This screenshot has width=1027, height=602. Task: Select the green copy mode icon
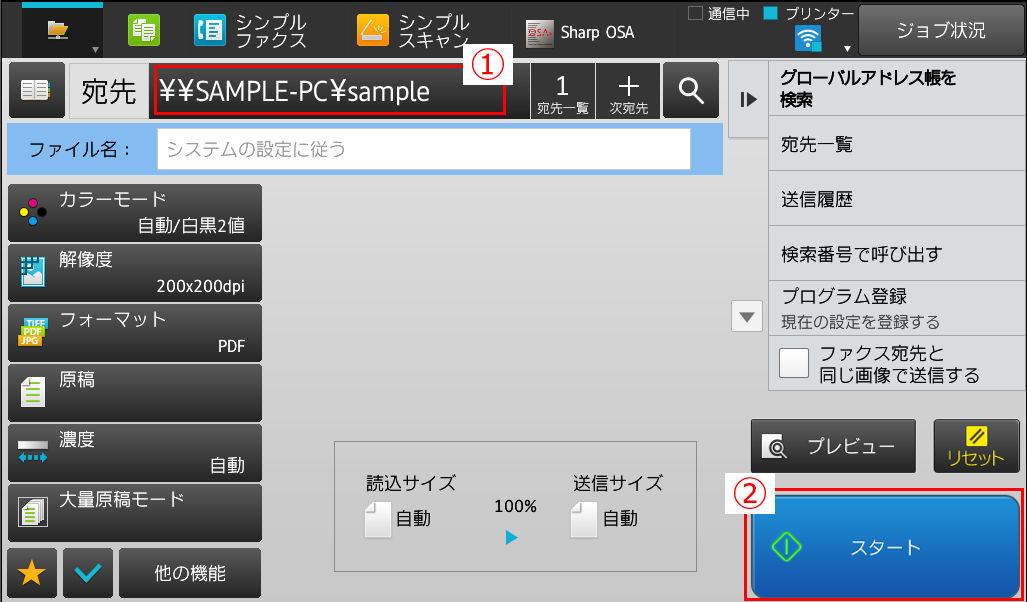[143, 31]
